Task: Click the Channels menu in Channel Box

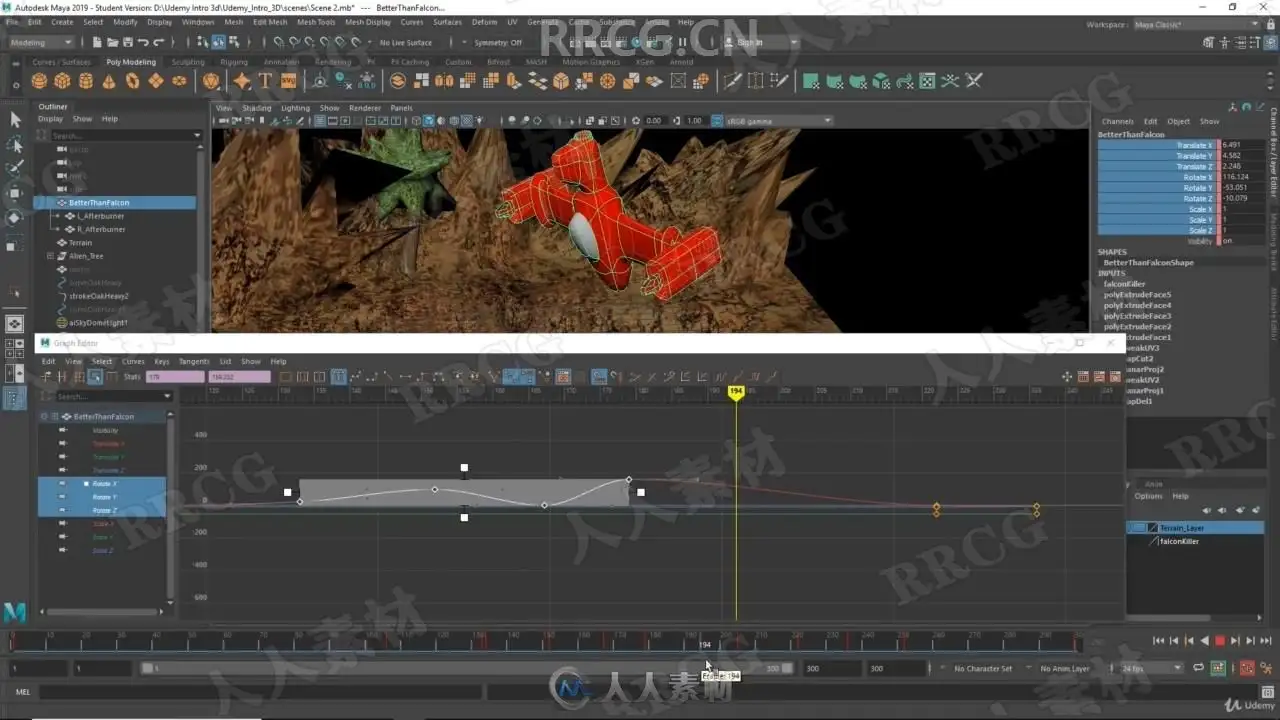Action: click(x=1118, y=121)
